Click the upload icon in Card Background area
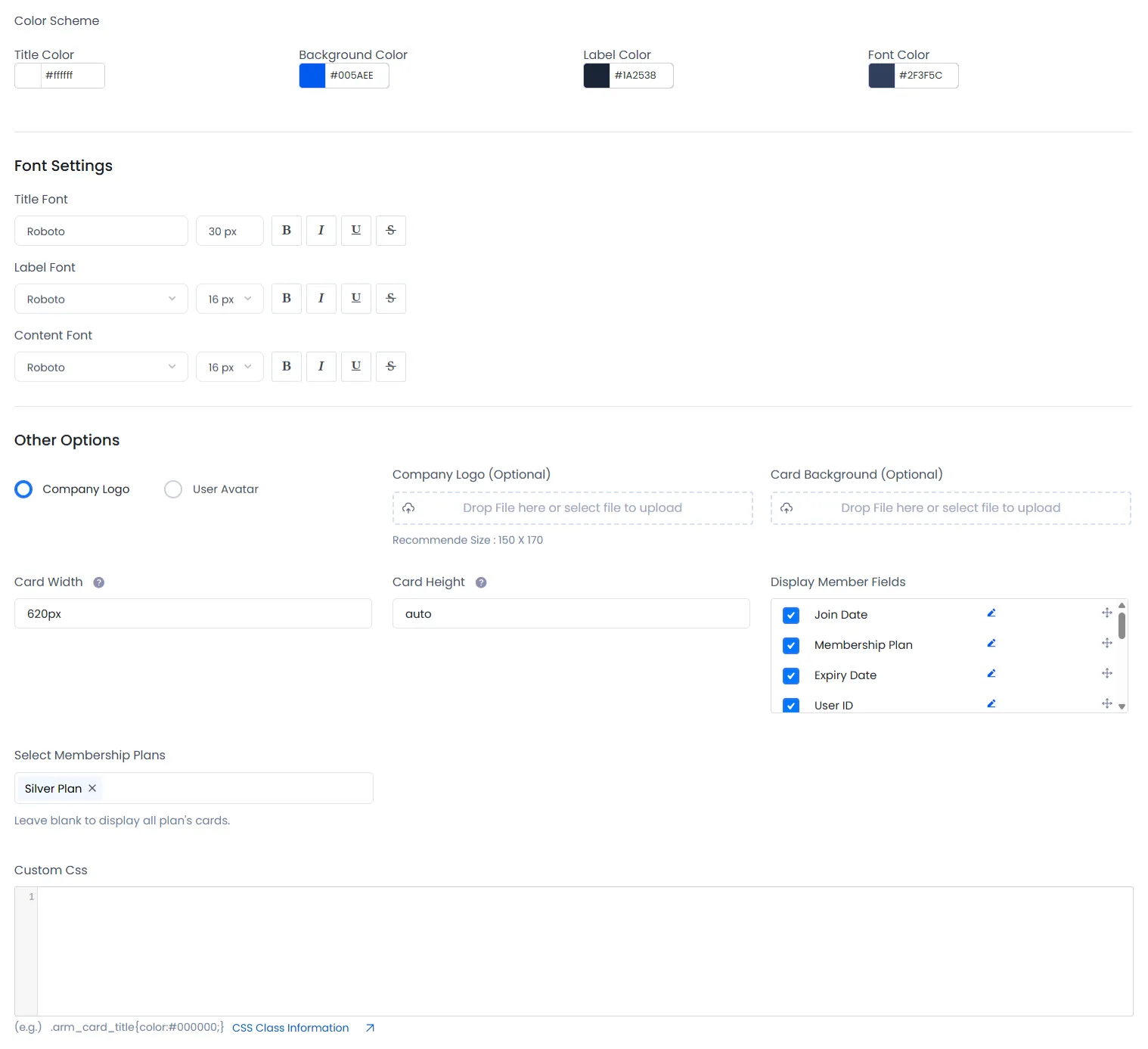The height and width of the screenshot is (1049, 1148). pos(787,507)
